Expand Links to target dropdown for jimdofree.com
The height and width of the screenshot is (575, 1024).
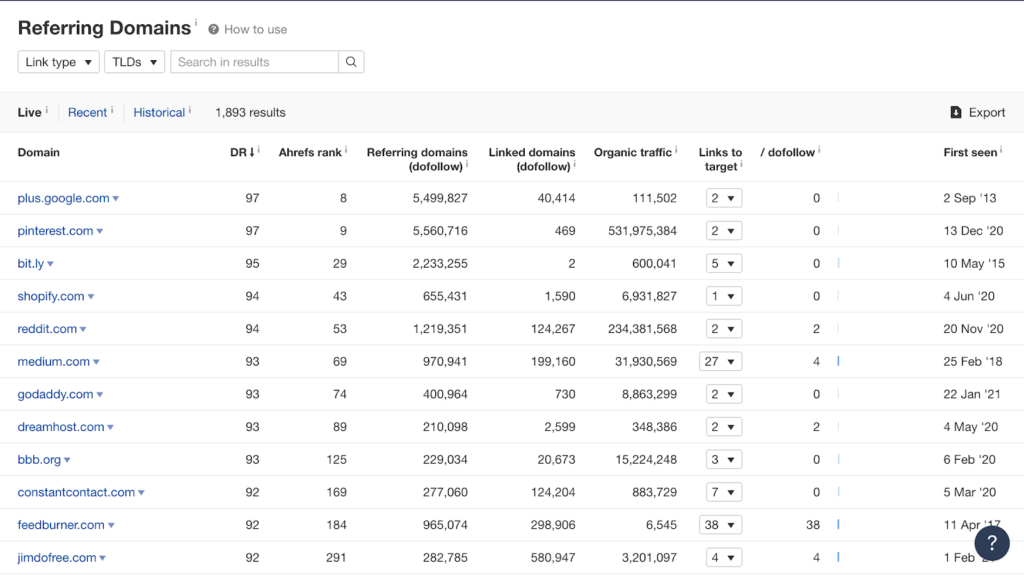click(x=724, y=557)
